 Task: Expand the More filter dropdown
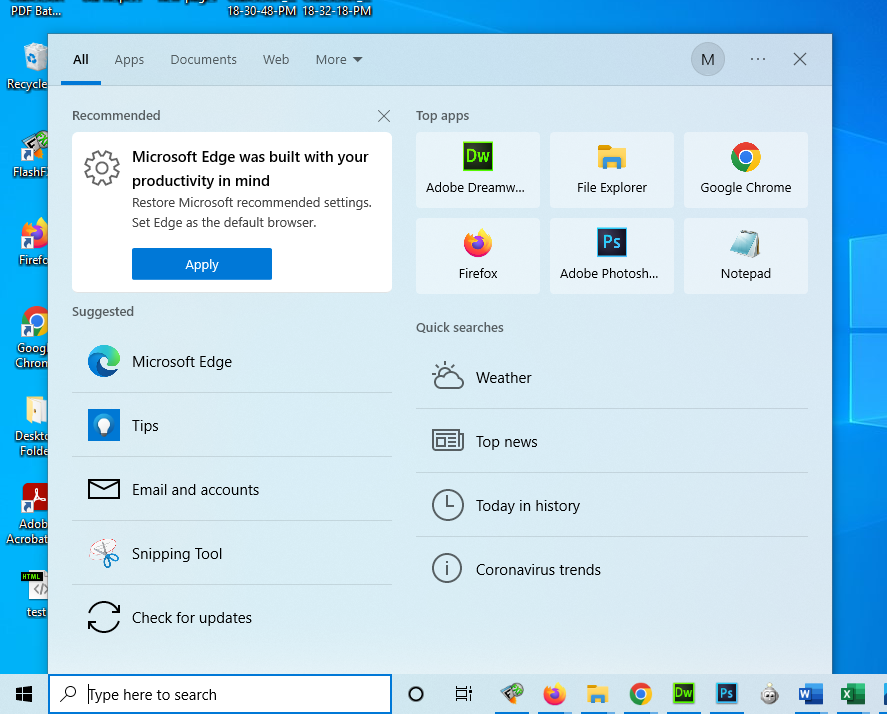339,59
